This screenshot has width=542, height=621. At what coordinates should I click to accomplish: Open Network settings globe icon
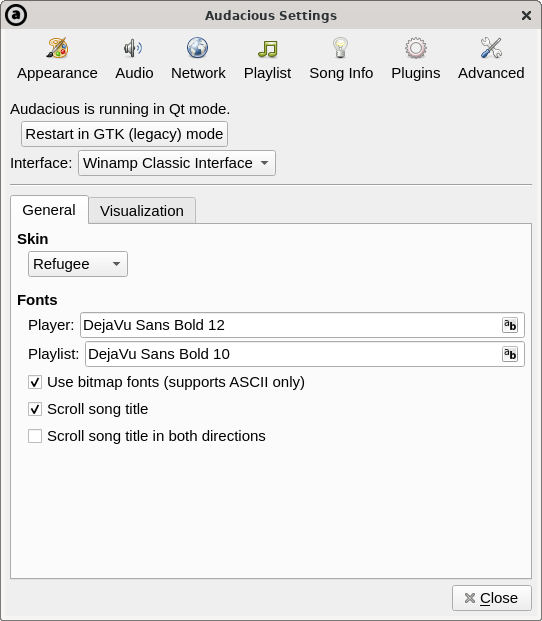tap(198, 48)
